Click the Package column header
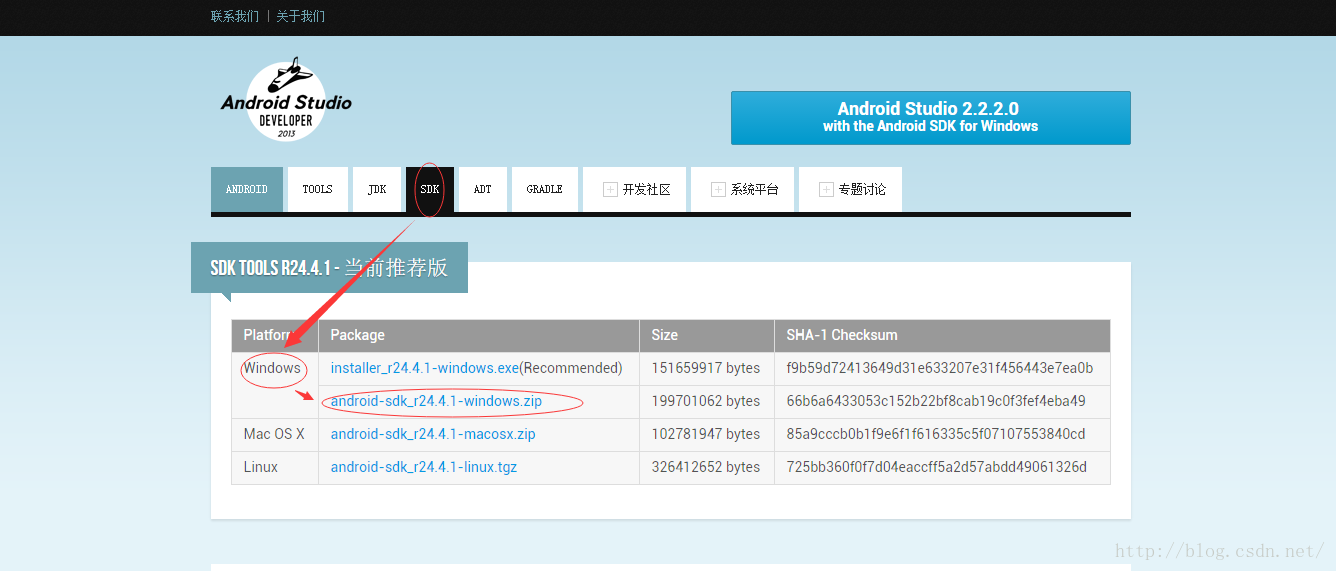This screenshot has height=571, width=1336. tap(479, 336)
